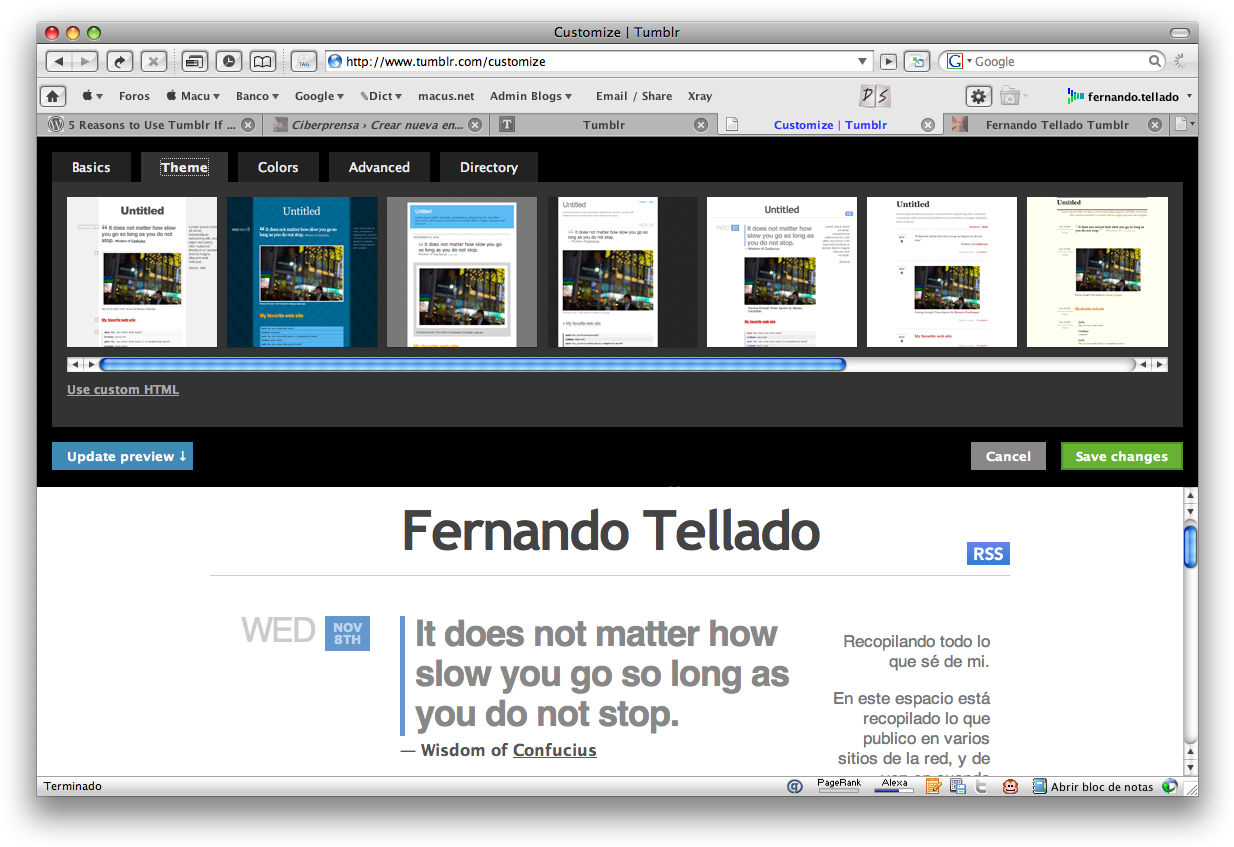This screenshot has width=1234, height=847.
Task: Click the Twitter bird status bar icon
Action: click(982, 787)
